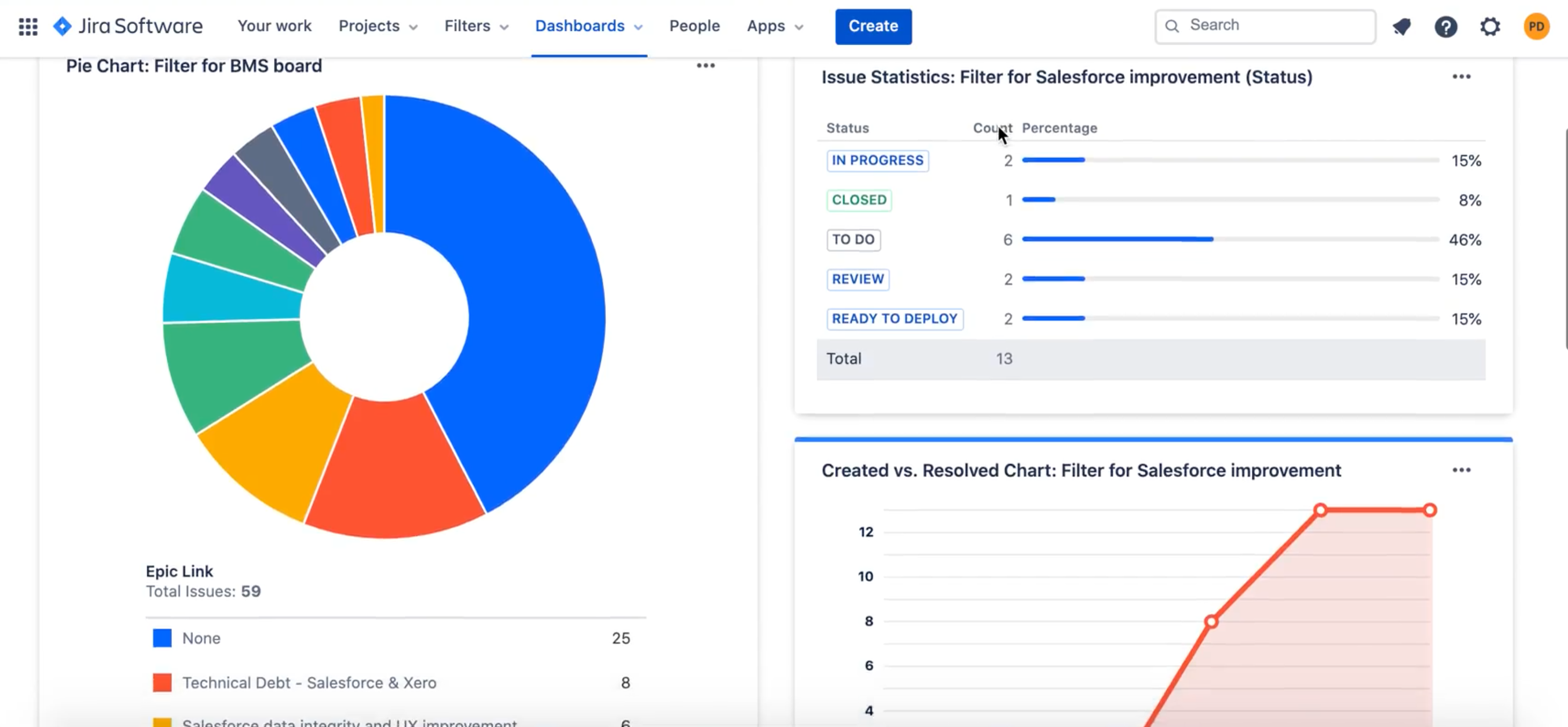Open the PD profile avatar
Screen dimensions: 1568x727
(1536, 26)
